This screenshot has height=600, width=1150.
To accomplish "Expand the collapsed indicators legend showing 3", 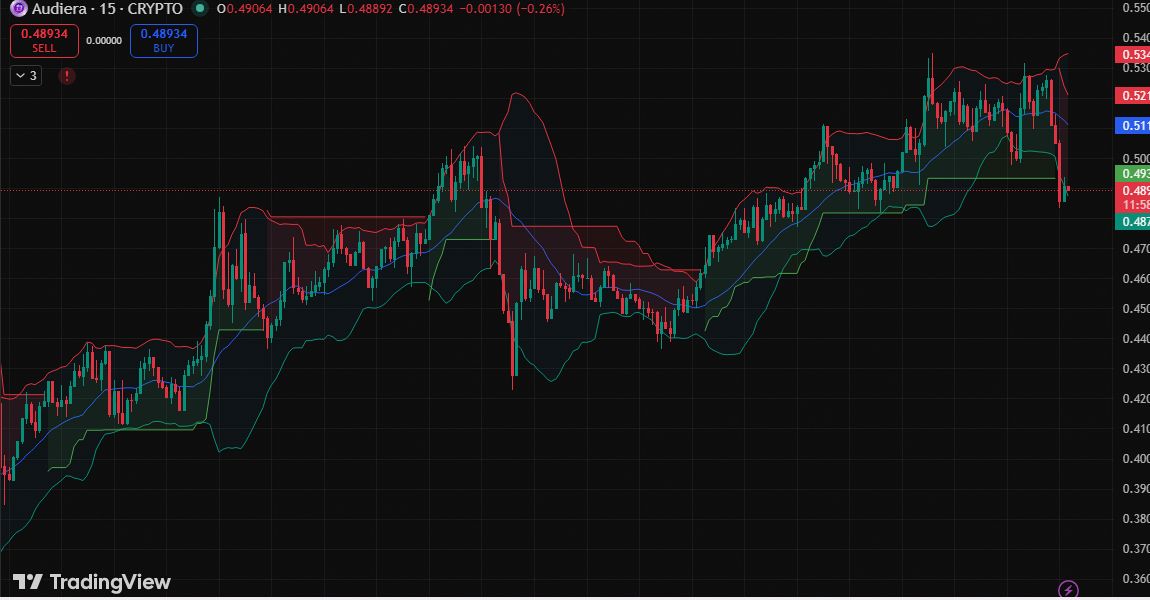I will [x=26, y=75].
